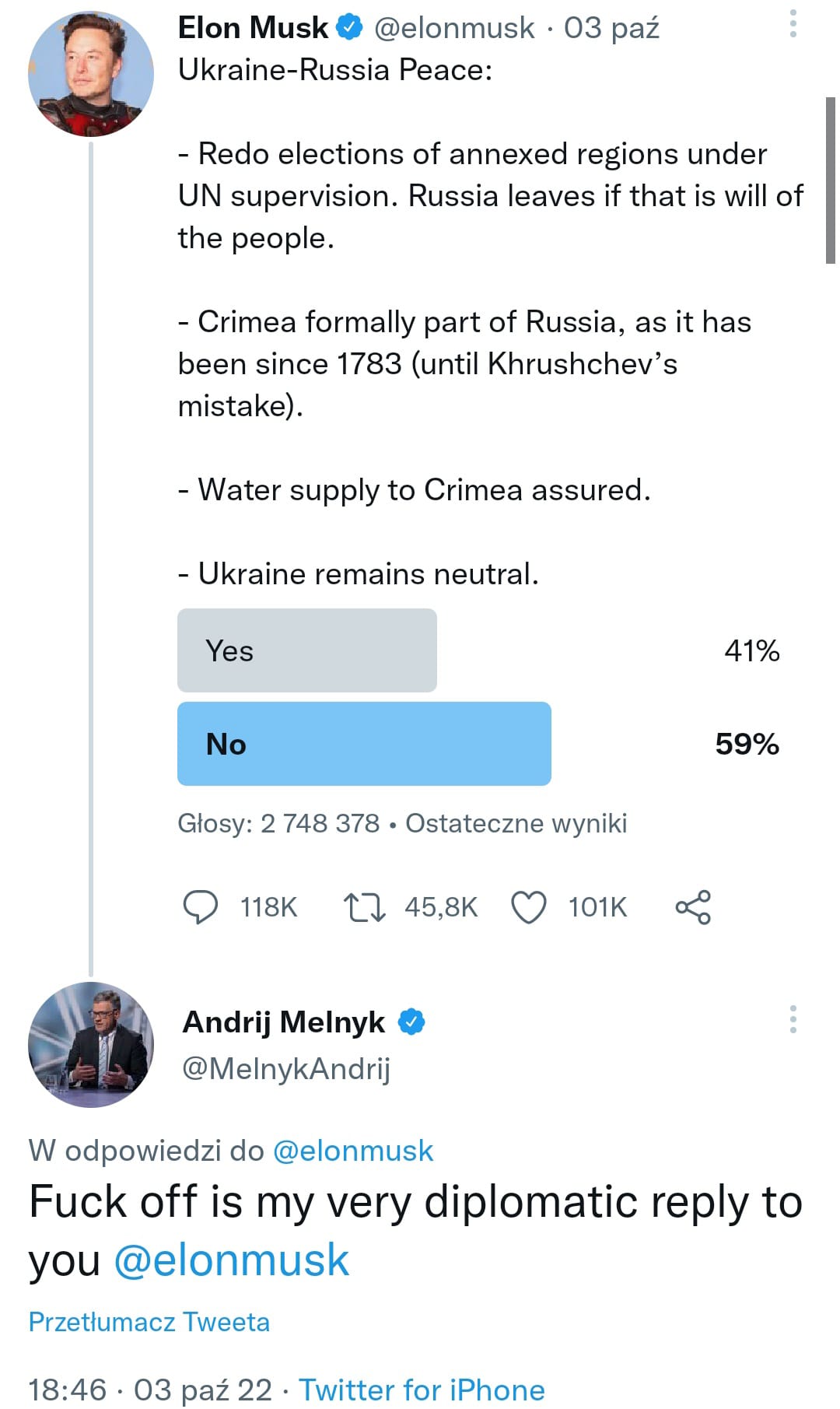Click "Przetłumacz Tweeta" translate link

click(149, 1322)
